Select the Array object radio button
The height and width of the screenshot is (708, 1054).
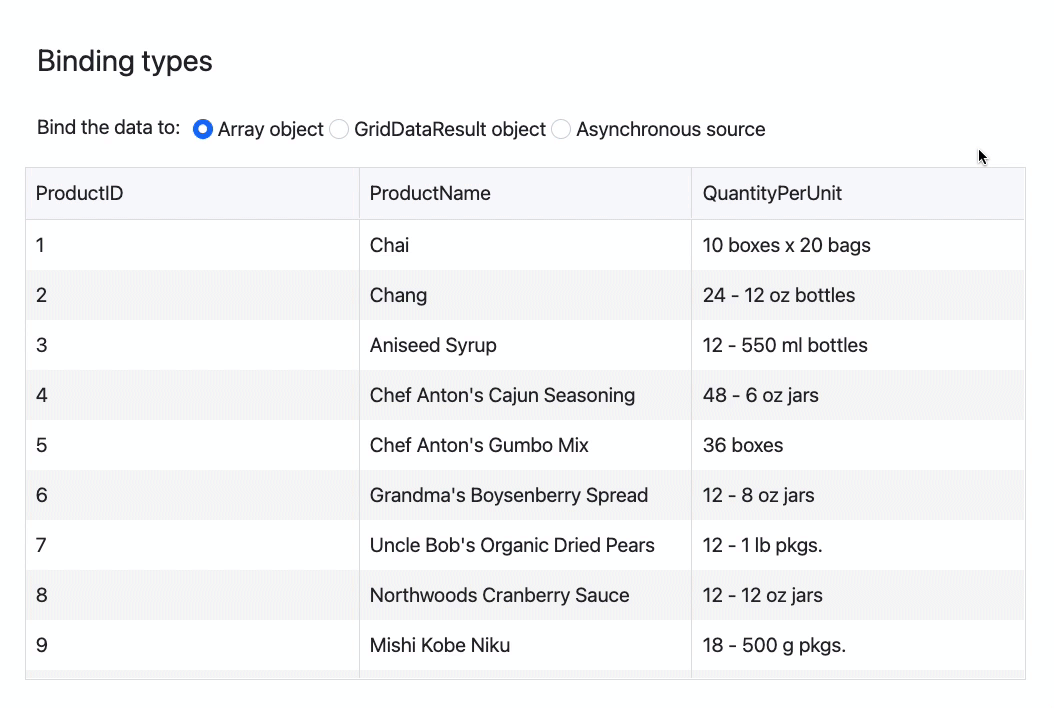(203, 129)
